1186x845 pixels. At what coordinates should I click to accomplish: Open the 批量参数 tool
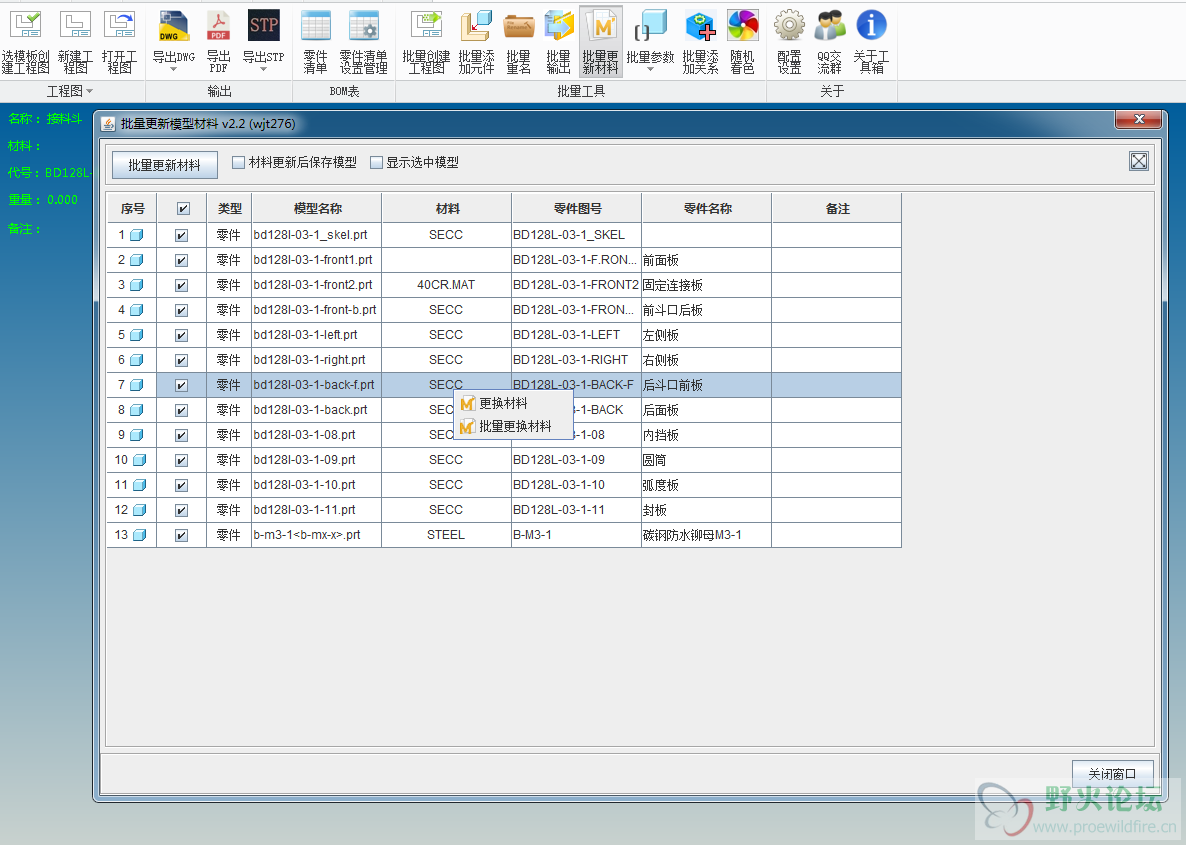(650, 25)
